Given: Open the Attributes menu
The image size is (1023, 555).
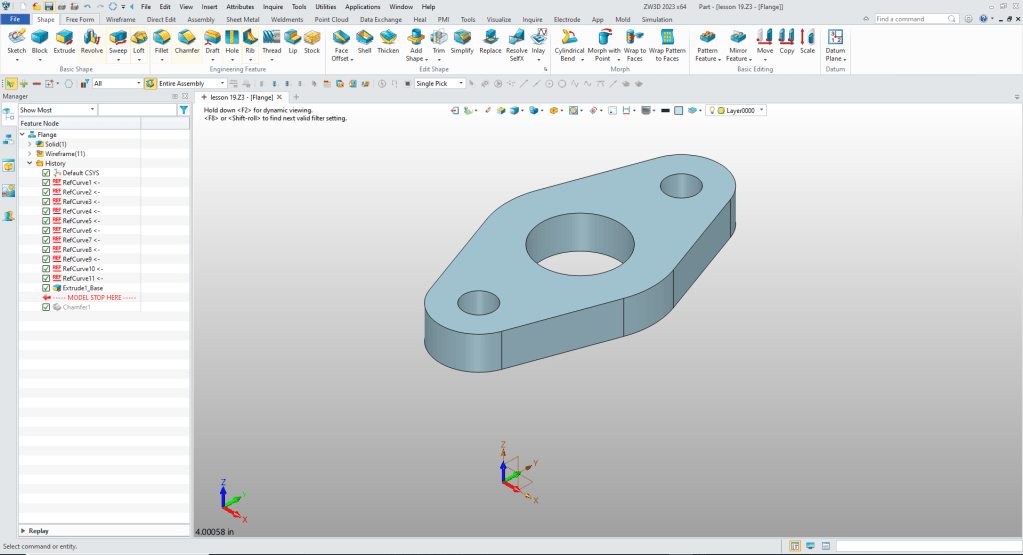Looking at the screenshot, I should click(240, 6).
